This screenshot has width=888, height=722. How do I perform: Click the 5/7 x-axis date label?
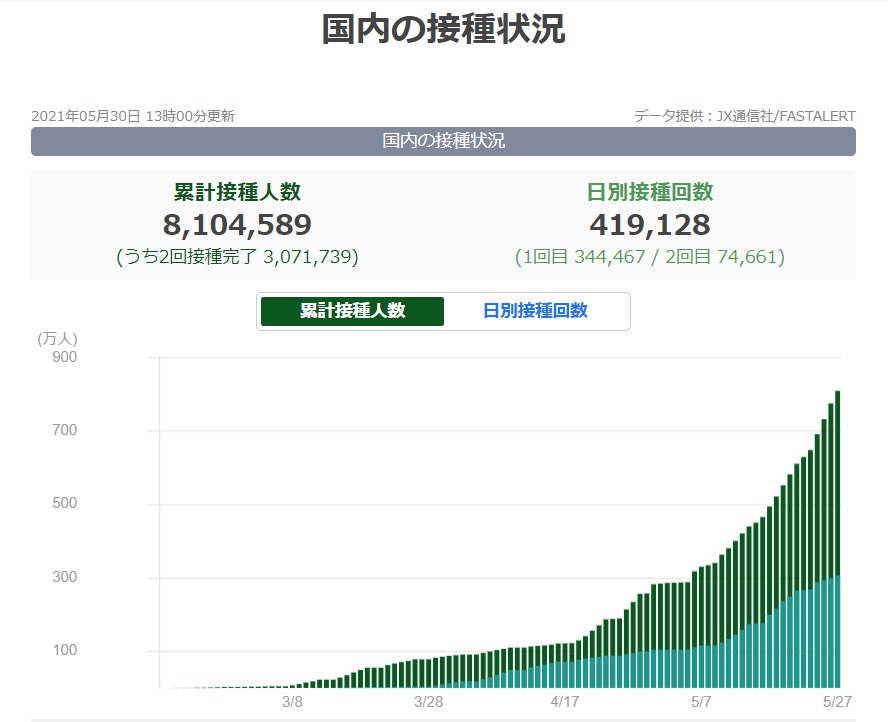pyautogui.click(x=701, y=702)
